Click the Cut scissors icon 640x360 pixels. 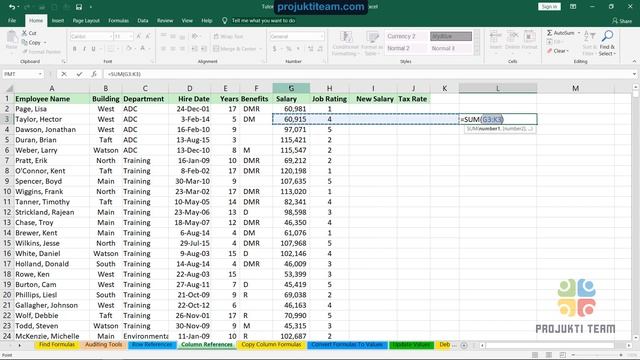[x=24, y=33]
